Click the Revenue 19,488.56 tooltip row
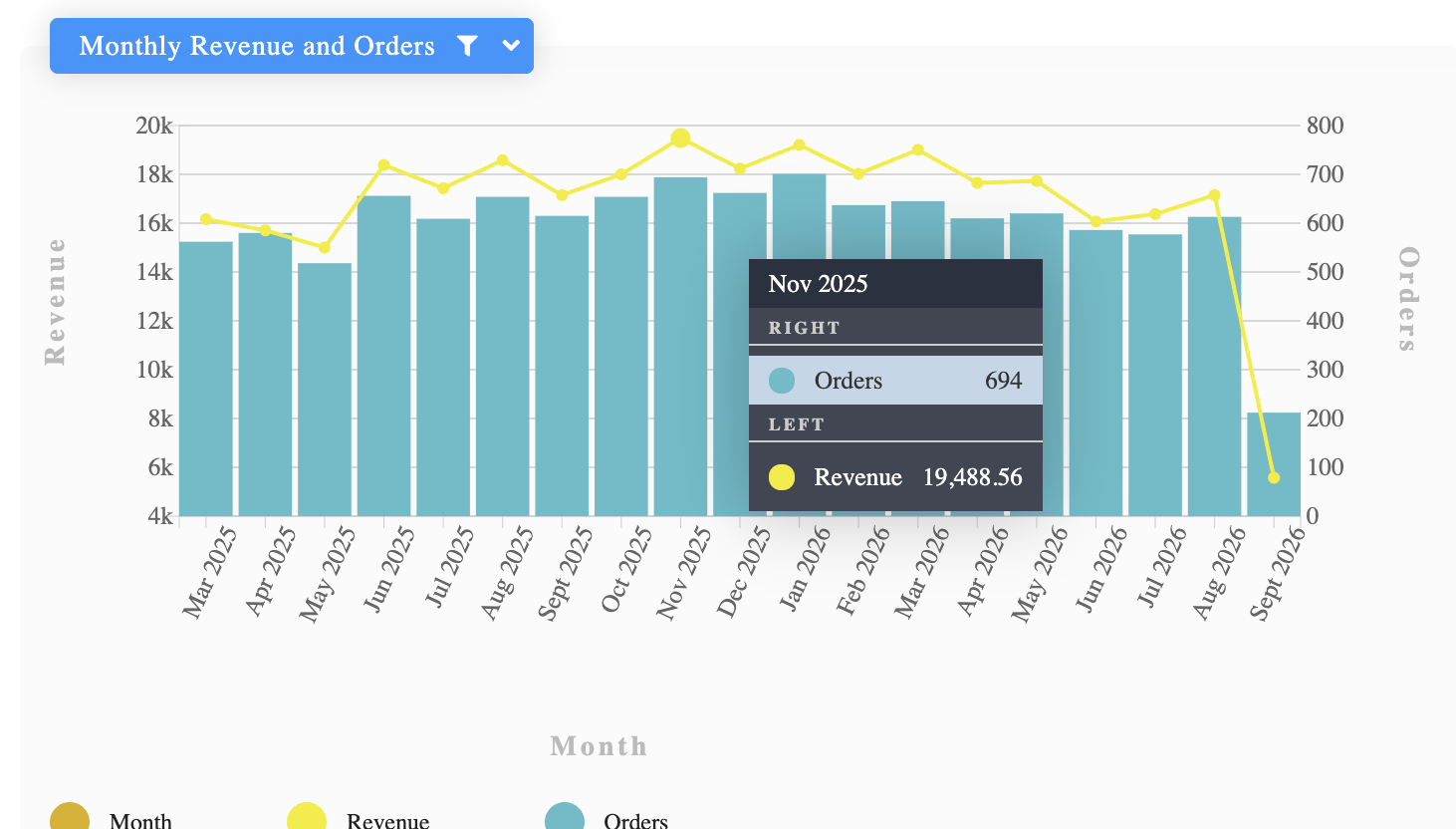This screenshot has height=829, width=1456. tap(895, 477)
